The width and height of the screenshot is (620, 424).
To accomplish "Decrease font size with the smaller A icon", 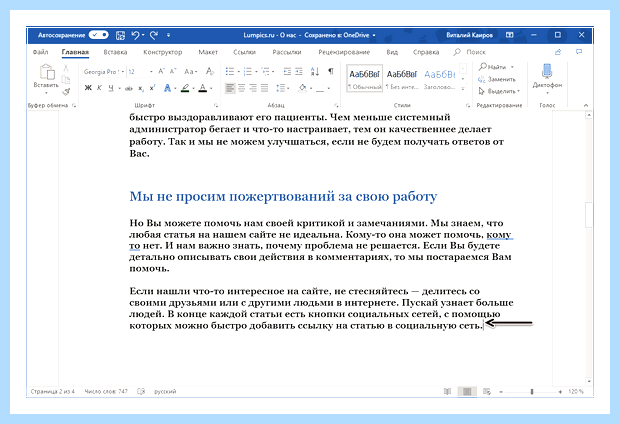I will 173,71.
